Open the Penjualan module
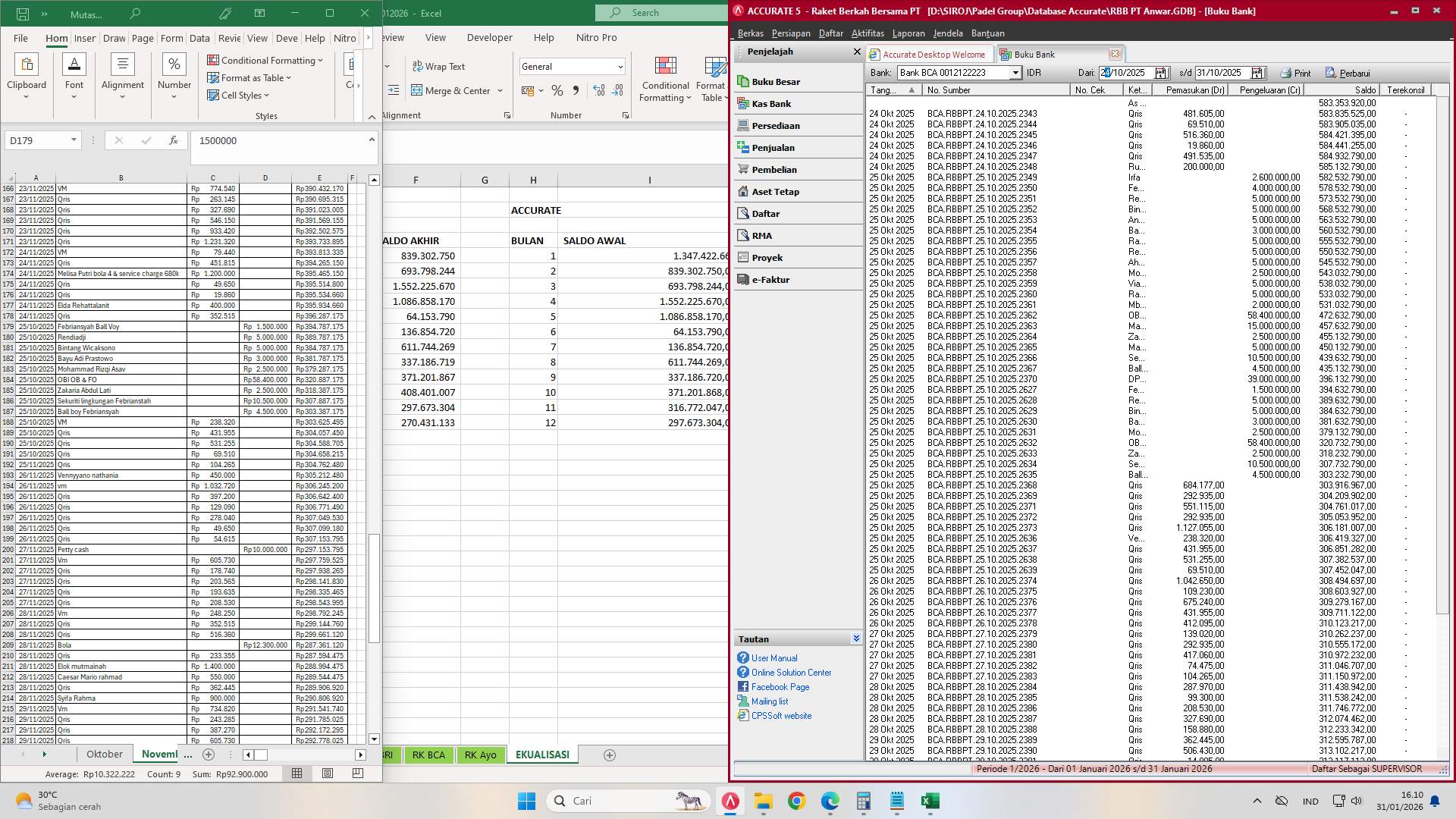Viewport: 1456px width, 819px height. [x=773, y=147]
